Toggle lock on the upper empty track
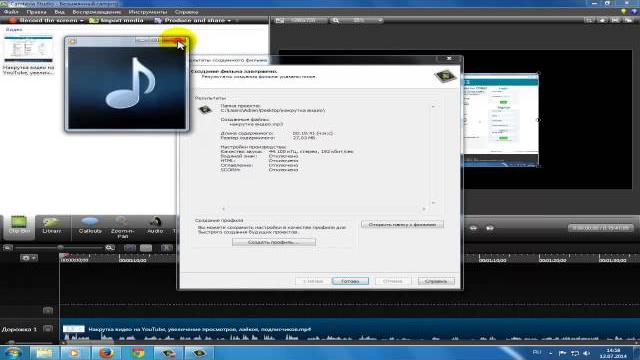 (48, 311)
